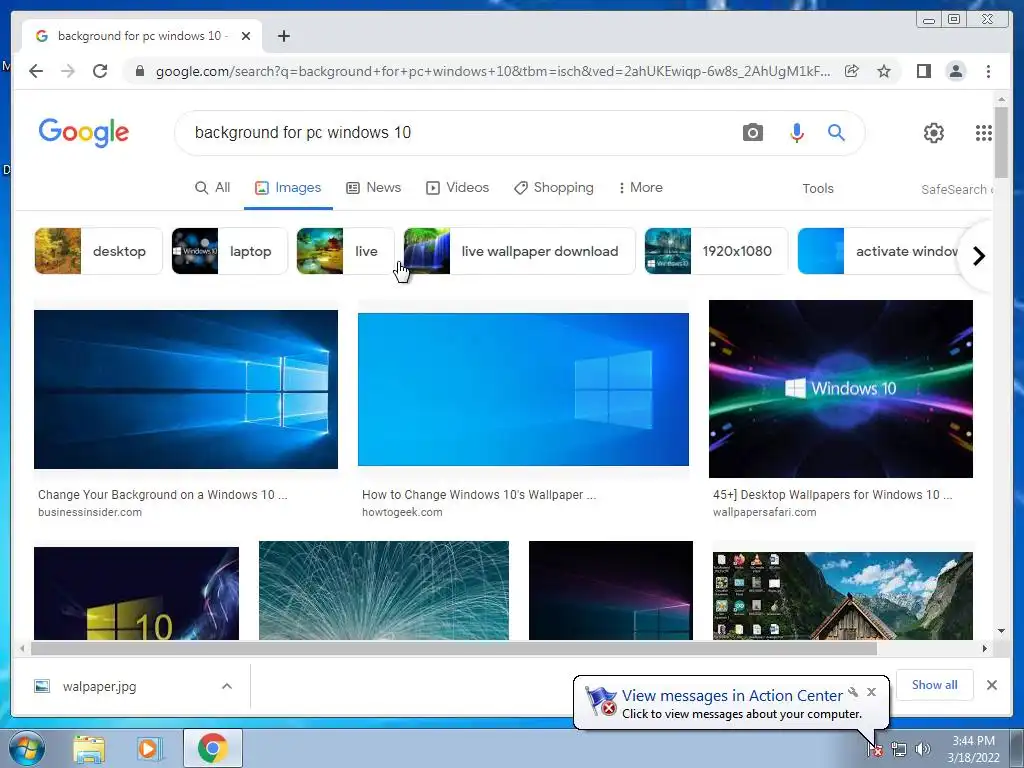The image size is (1024, 768).
Task: Open 'Change Your Background on a Windows 10' link
Action: click(x=163, y=495)
